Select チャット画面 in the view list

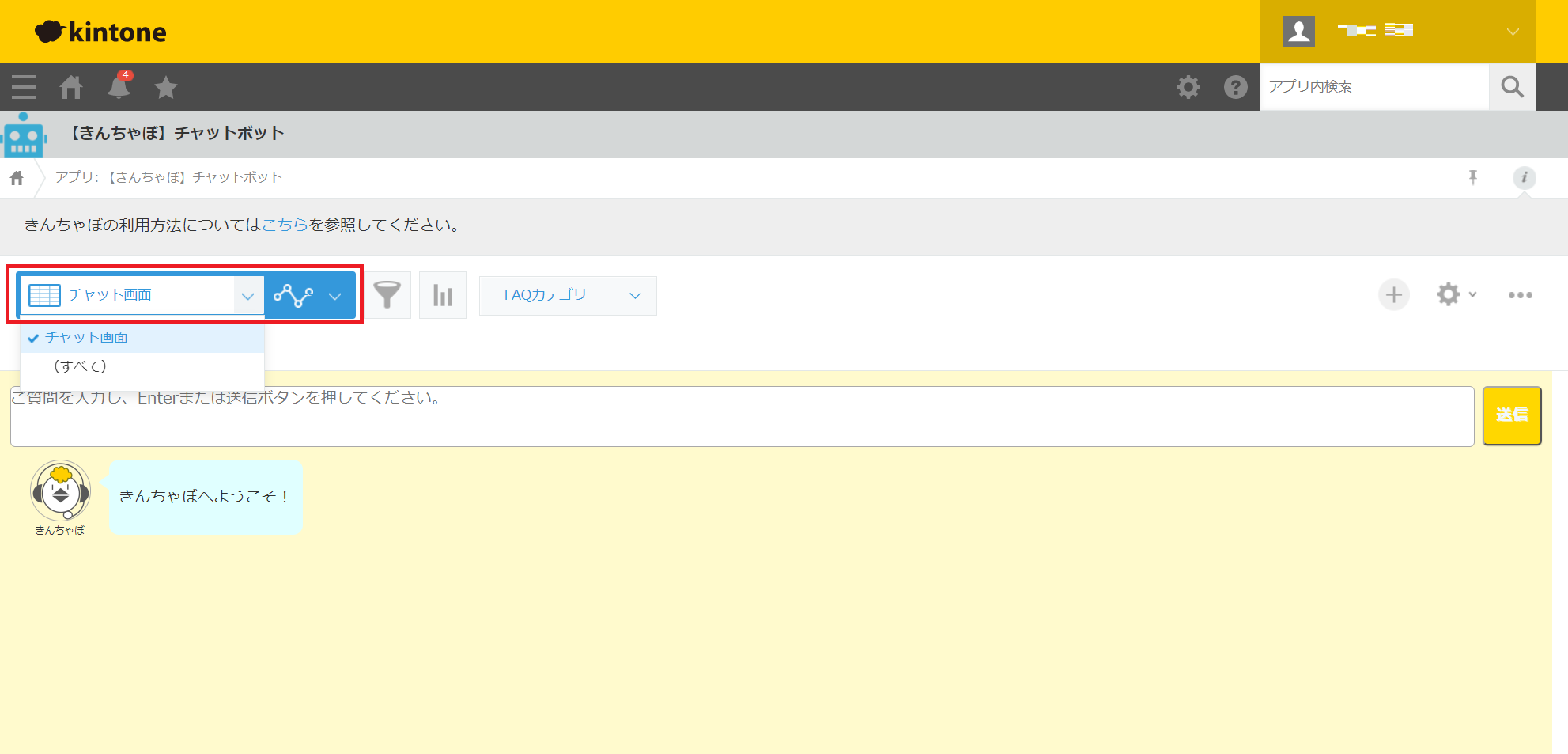[x=86, y=338]
